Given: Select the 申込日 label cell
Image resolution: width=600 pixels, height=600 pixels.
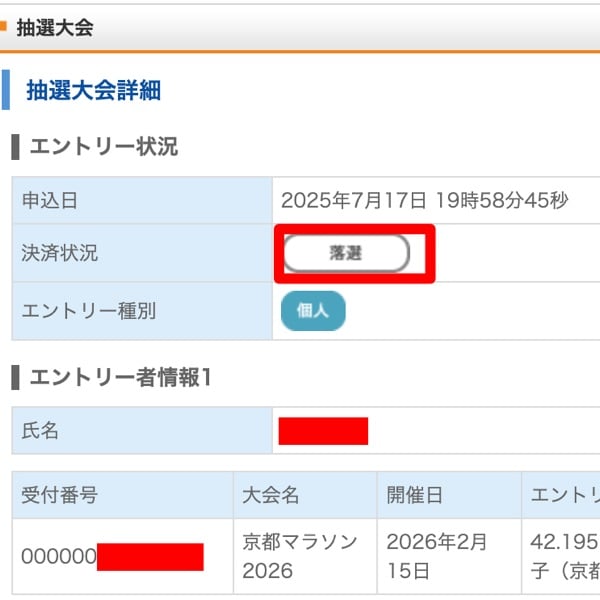Looking at the screenshot, I should point(50,201).
